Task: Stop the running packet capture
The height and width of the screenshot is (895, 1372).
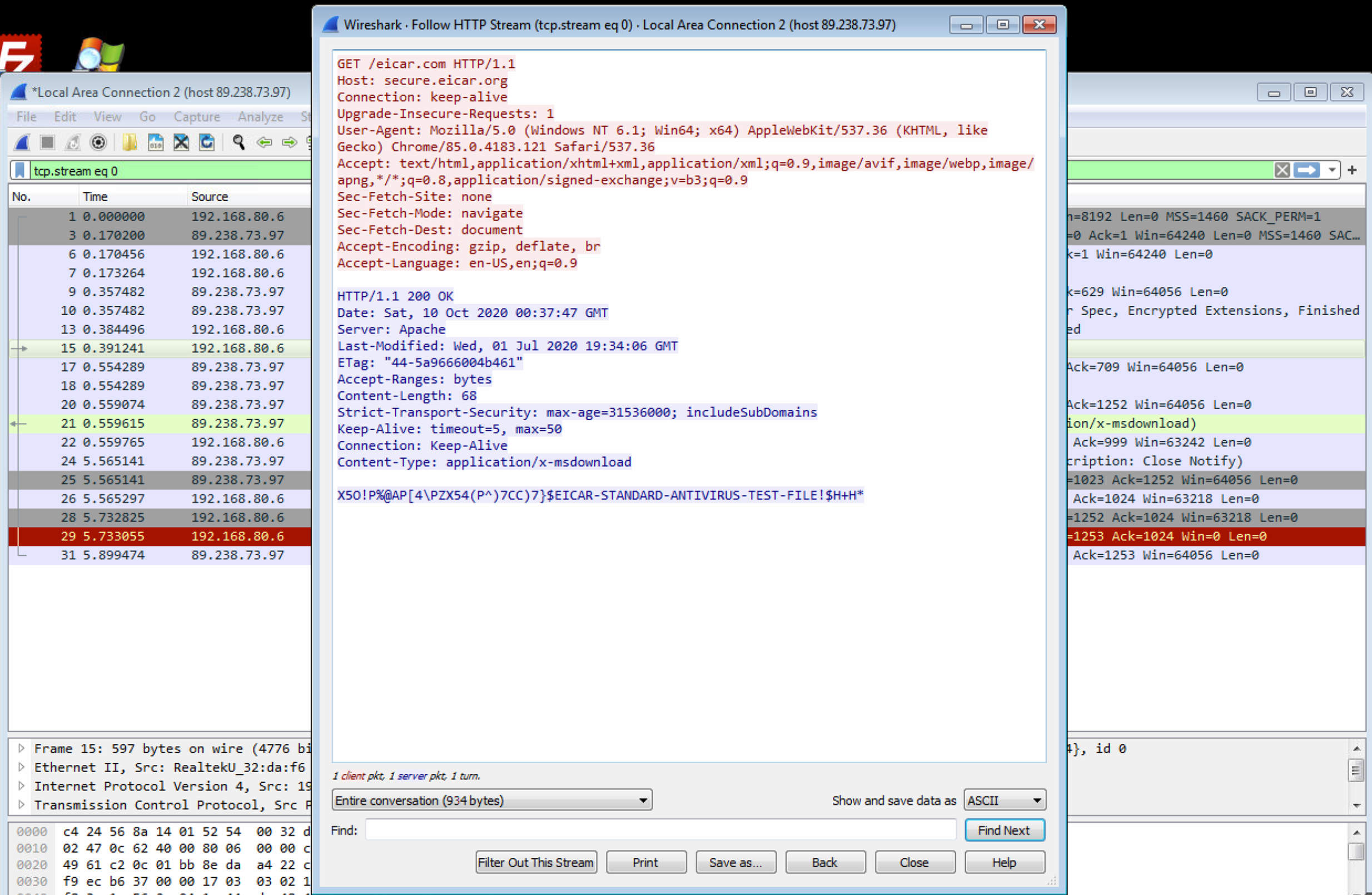Action: click(x=47, y=142)
